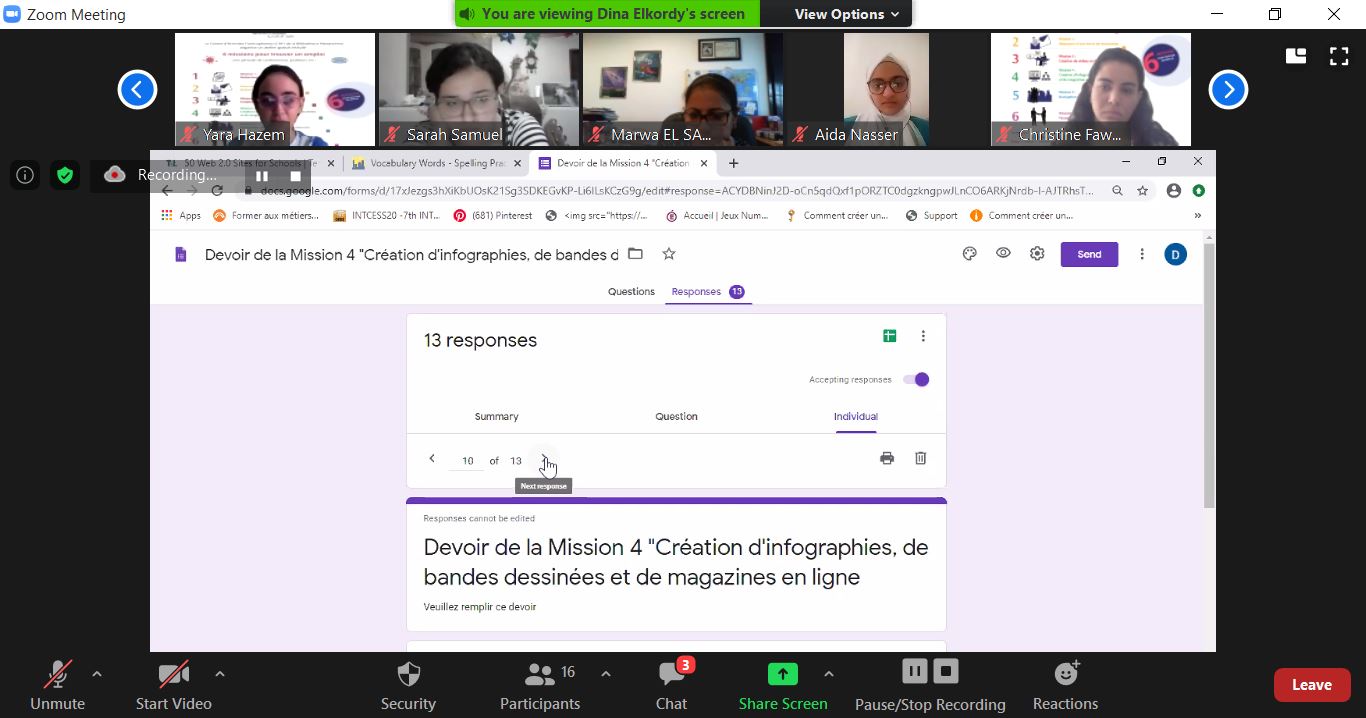Enter full screen mode icon
Viewport: 1366px width, 718px height.
coord(1338,56)
